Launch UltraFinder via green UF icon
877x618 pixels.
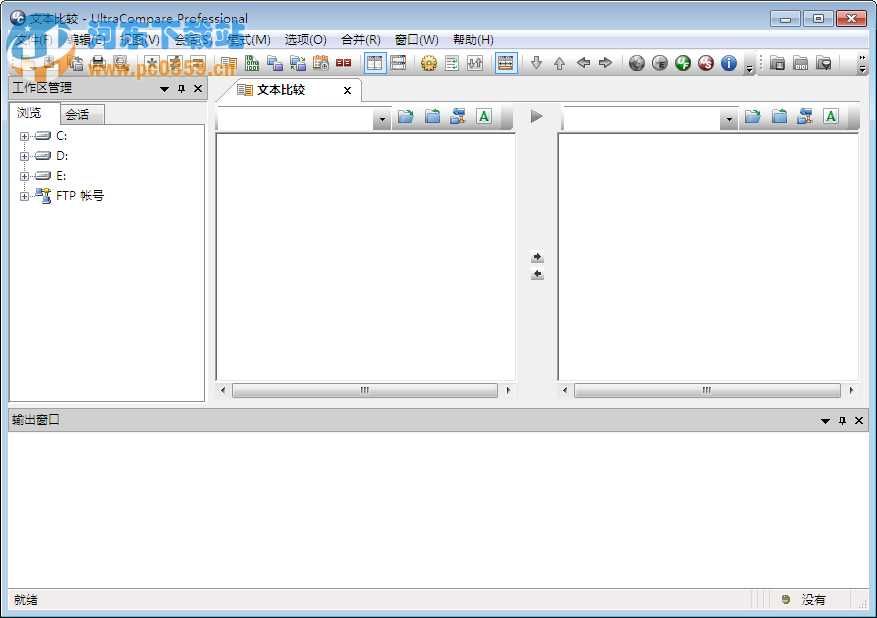click(x=683, y=63)
